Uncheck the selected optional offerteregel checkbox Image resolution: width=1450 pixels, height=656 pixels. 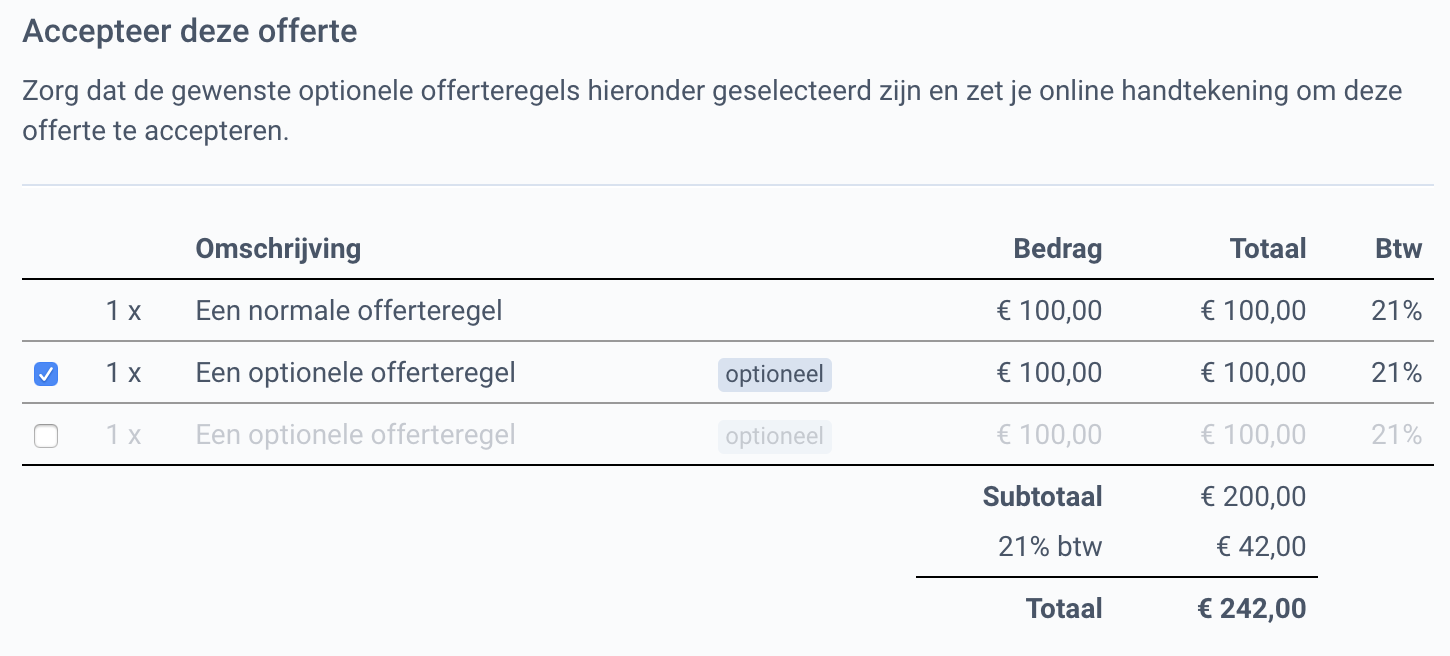[x=45, y=372]
